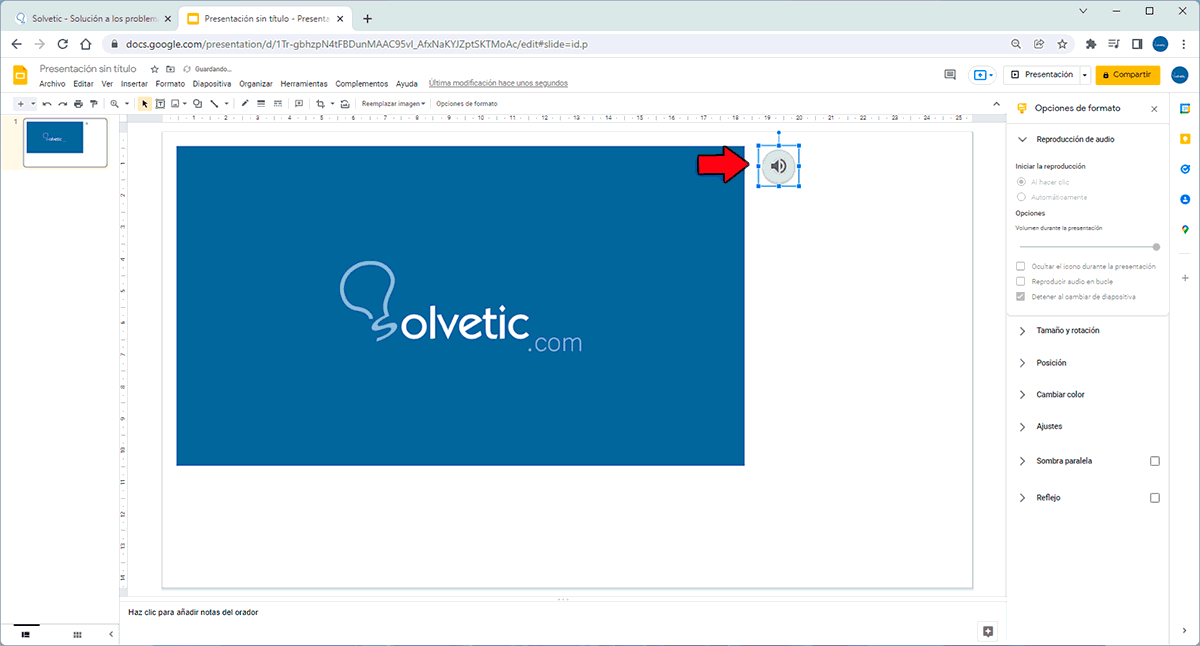The height and width of the screenshot is (646, 1200).
Task: Open comment history speech bubble icon
Action: pyautogui.click(x=950, y=75)
